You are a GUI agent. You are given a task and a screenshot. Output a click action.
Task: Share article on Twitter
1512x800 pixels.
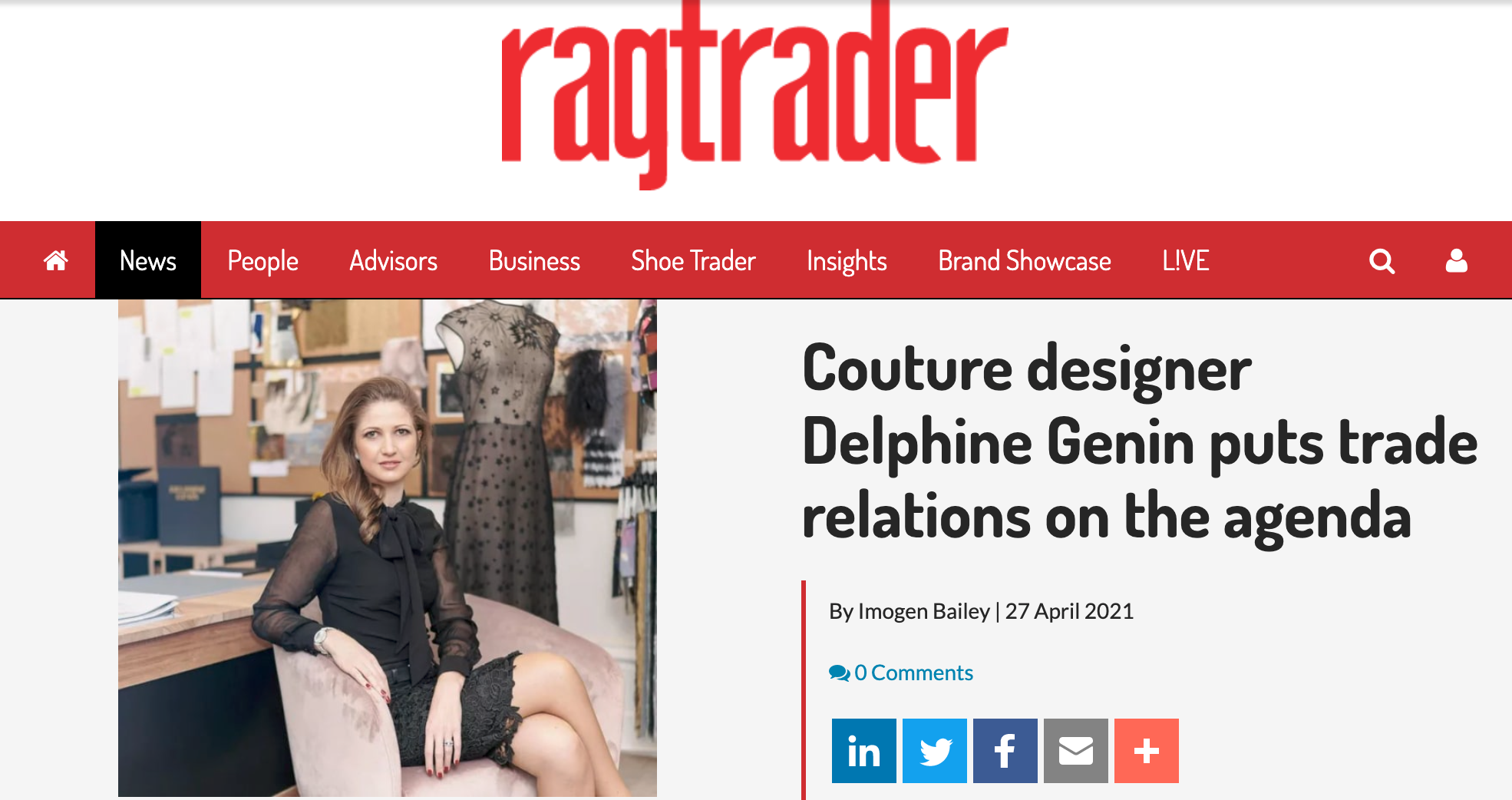pyautogui.click(x=935, y=751)
